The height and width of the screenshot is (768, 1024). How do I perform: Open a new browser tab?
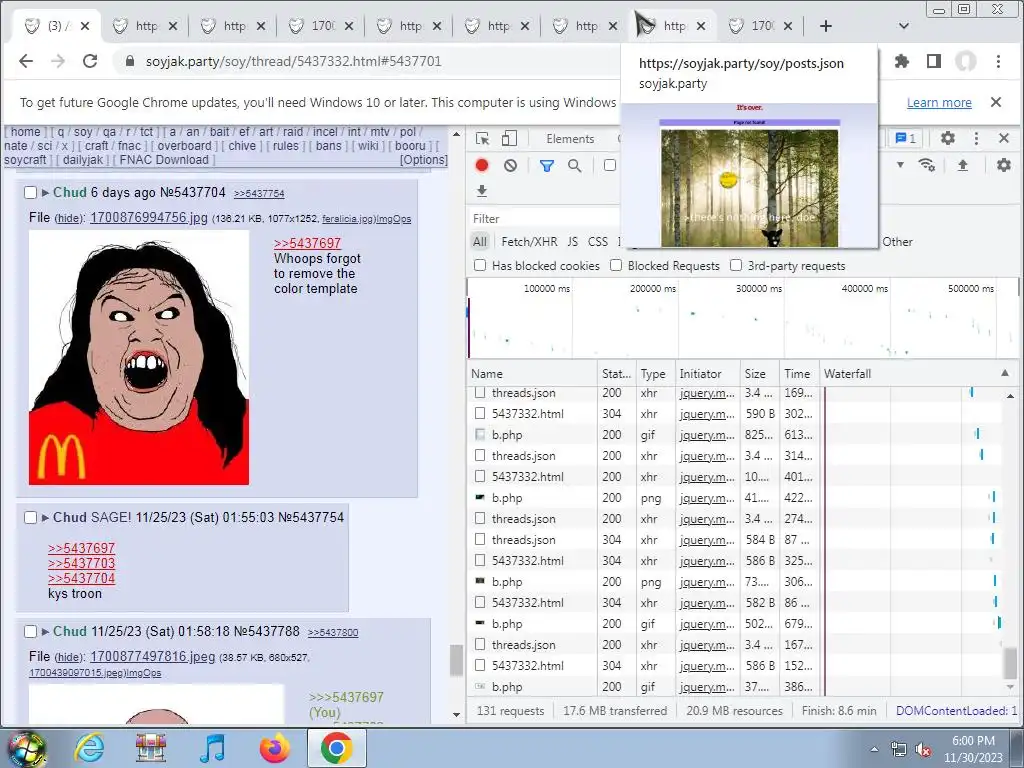[825, 26]
